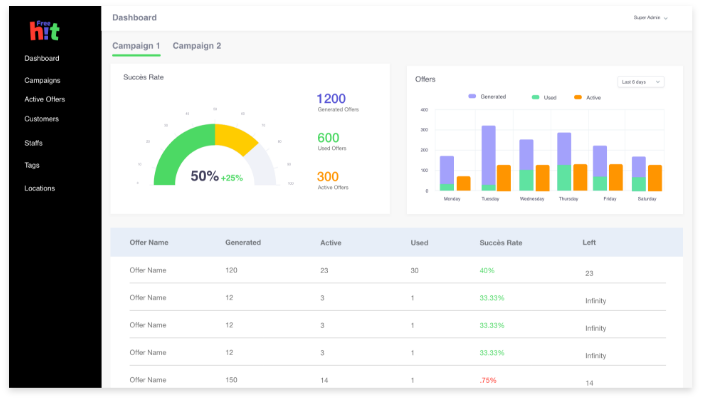Viewport: 702px width, 400px height.
Task: Click the Free Hit logo
Action: pos(43,31)
